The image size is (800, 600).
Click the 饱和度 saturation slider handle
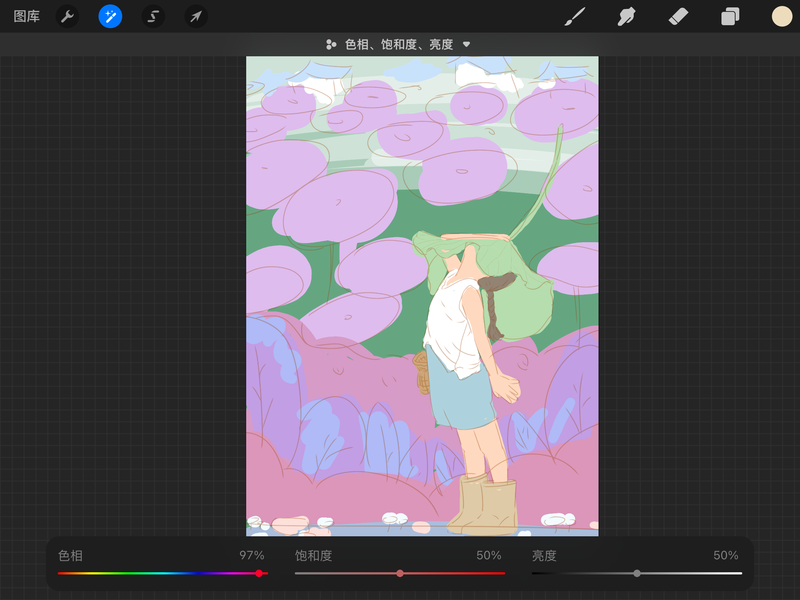(400, 573)
